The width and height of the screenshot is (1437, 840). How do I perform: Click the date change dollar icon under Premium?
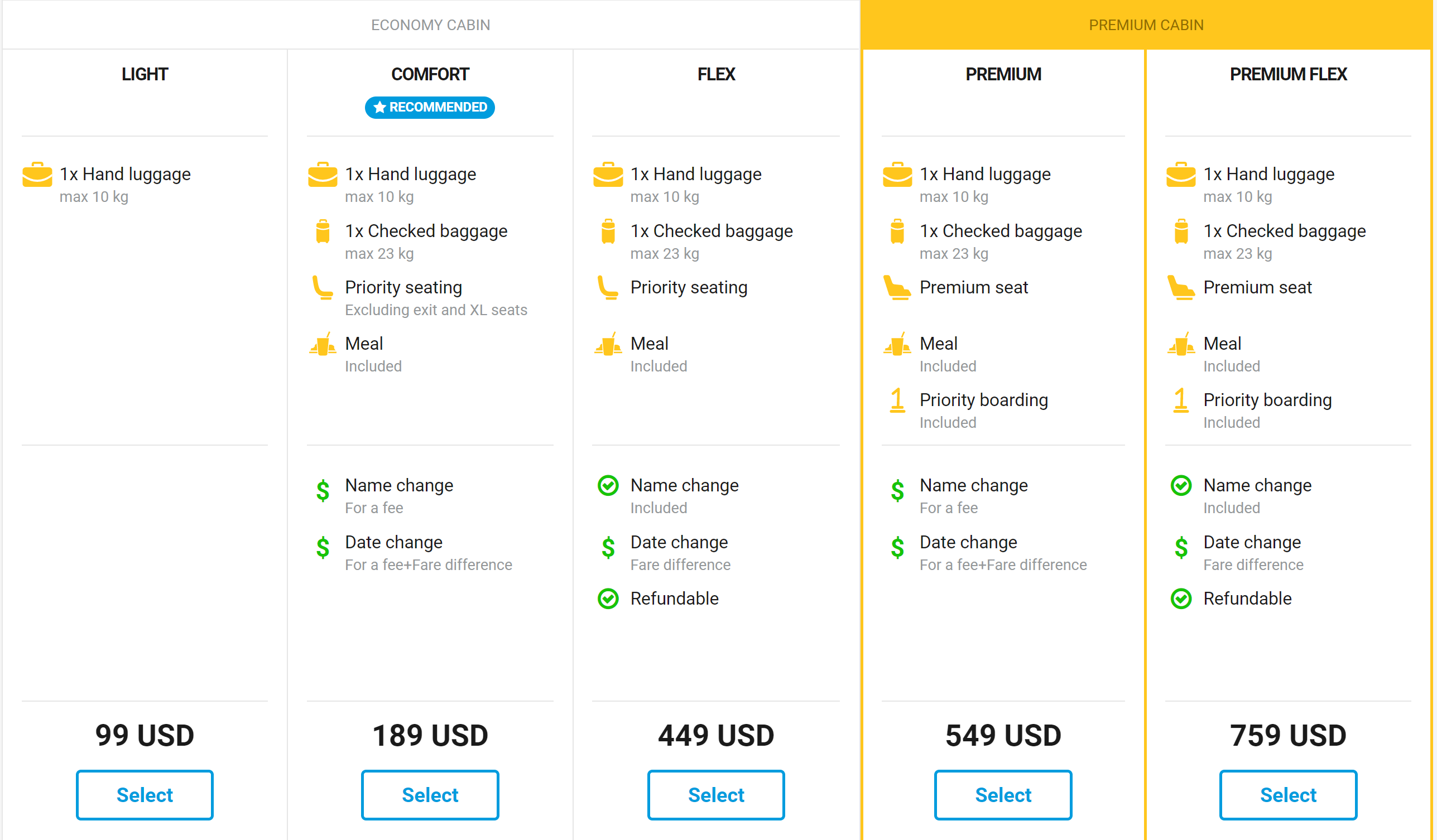pos(897,548)
